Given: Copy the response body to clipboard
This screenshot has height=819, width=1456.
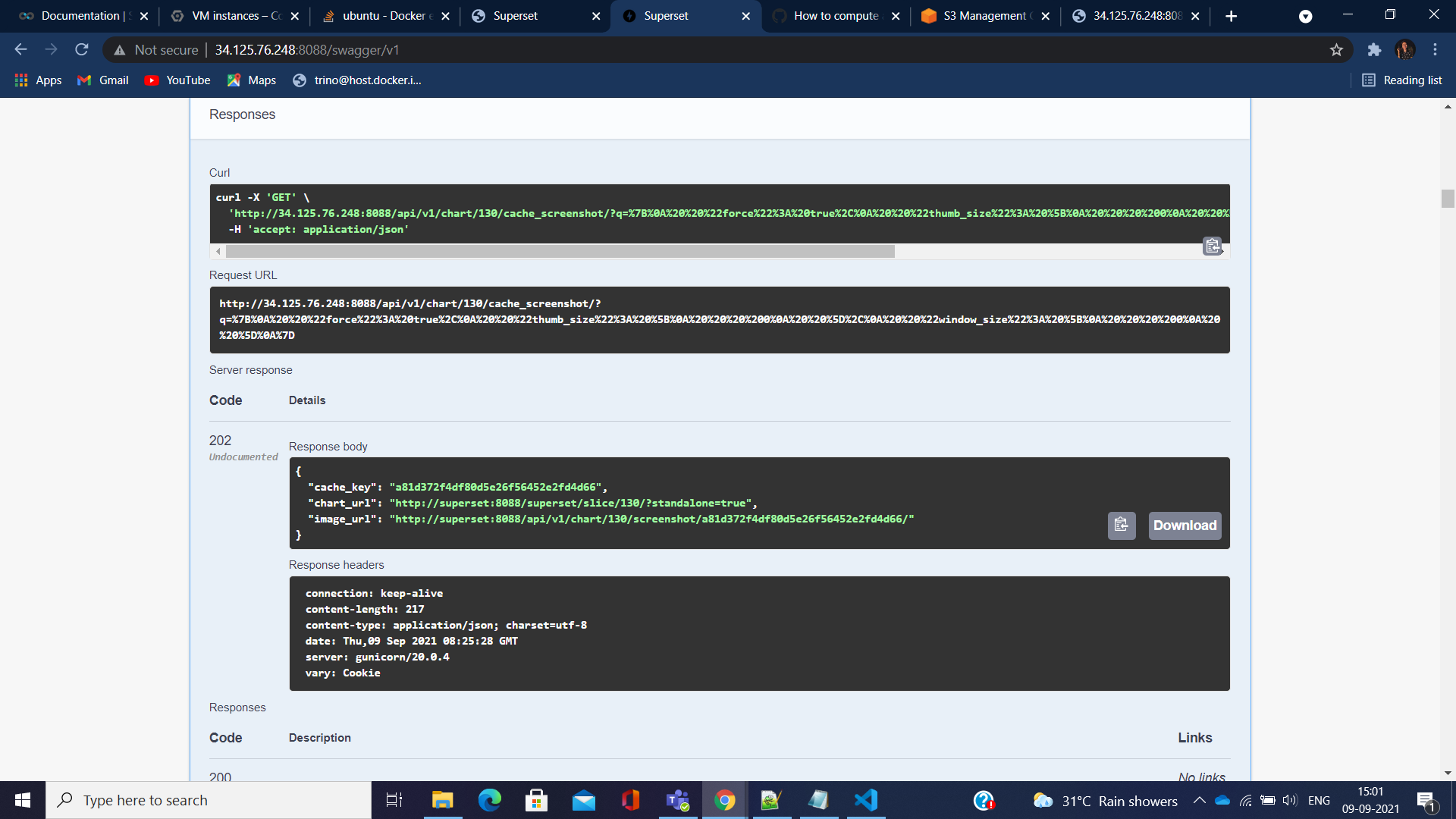Looking at the screenshot, I should [x=1121, y=526].
